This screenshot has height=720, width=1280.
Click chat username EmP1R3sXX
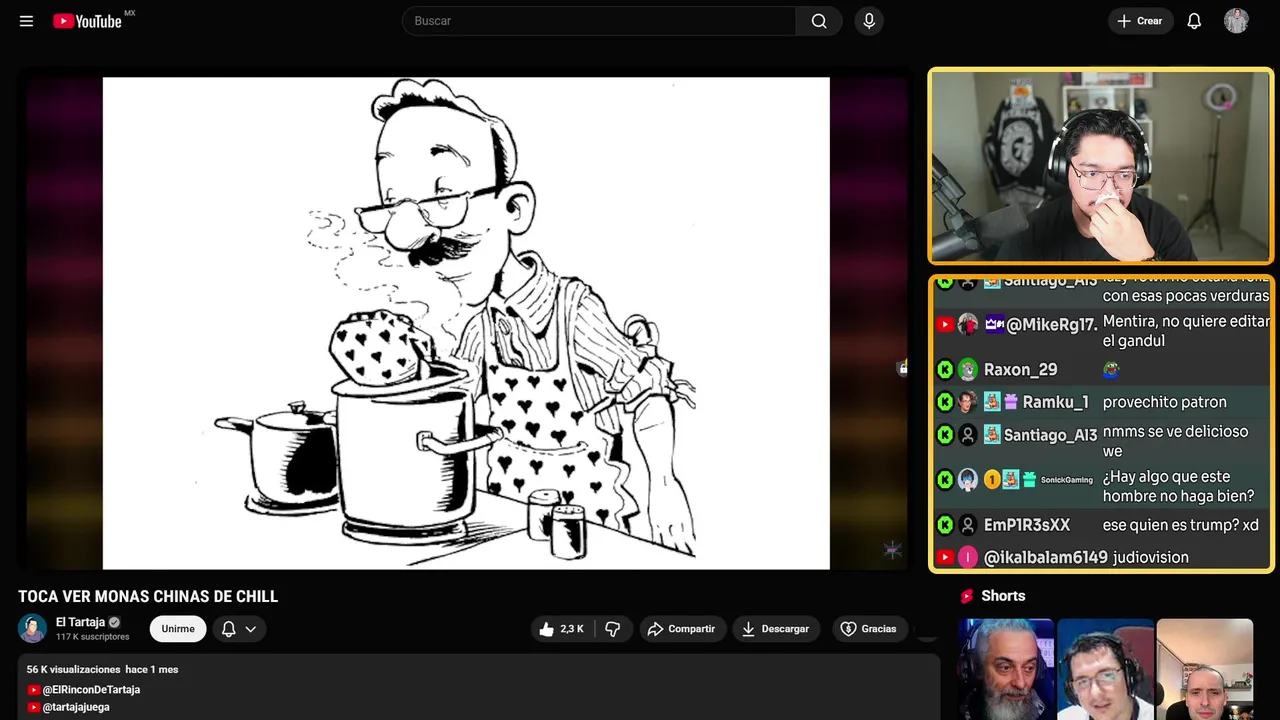1027,525
